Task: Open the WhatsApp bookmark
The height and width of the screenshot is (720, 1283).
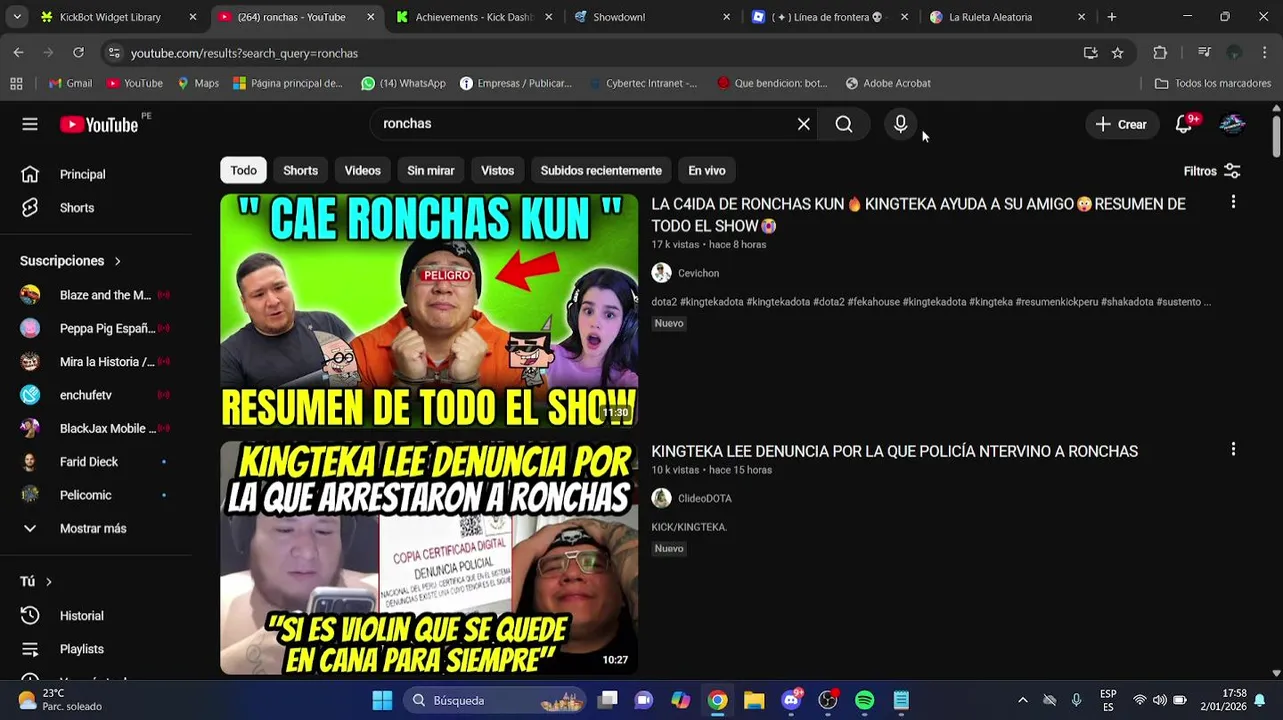Action: click(403, 83)
